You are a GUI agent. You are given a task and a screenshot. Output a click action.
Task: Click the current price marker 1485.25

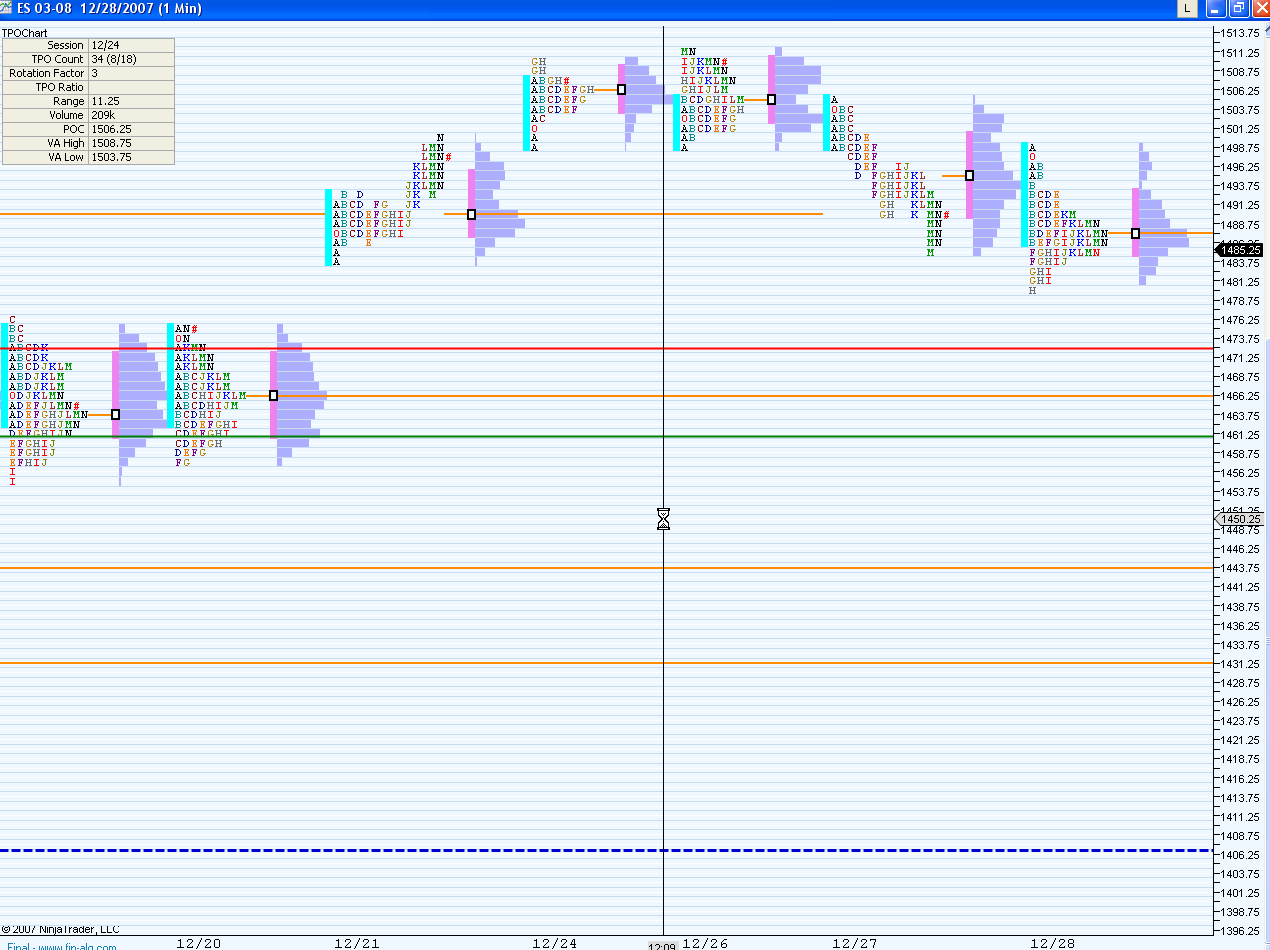click(x=1240, y=250)
